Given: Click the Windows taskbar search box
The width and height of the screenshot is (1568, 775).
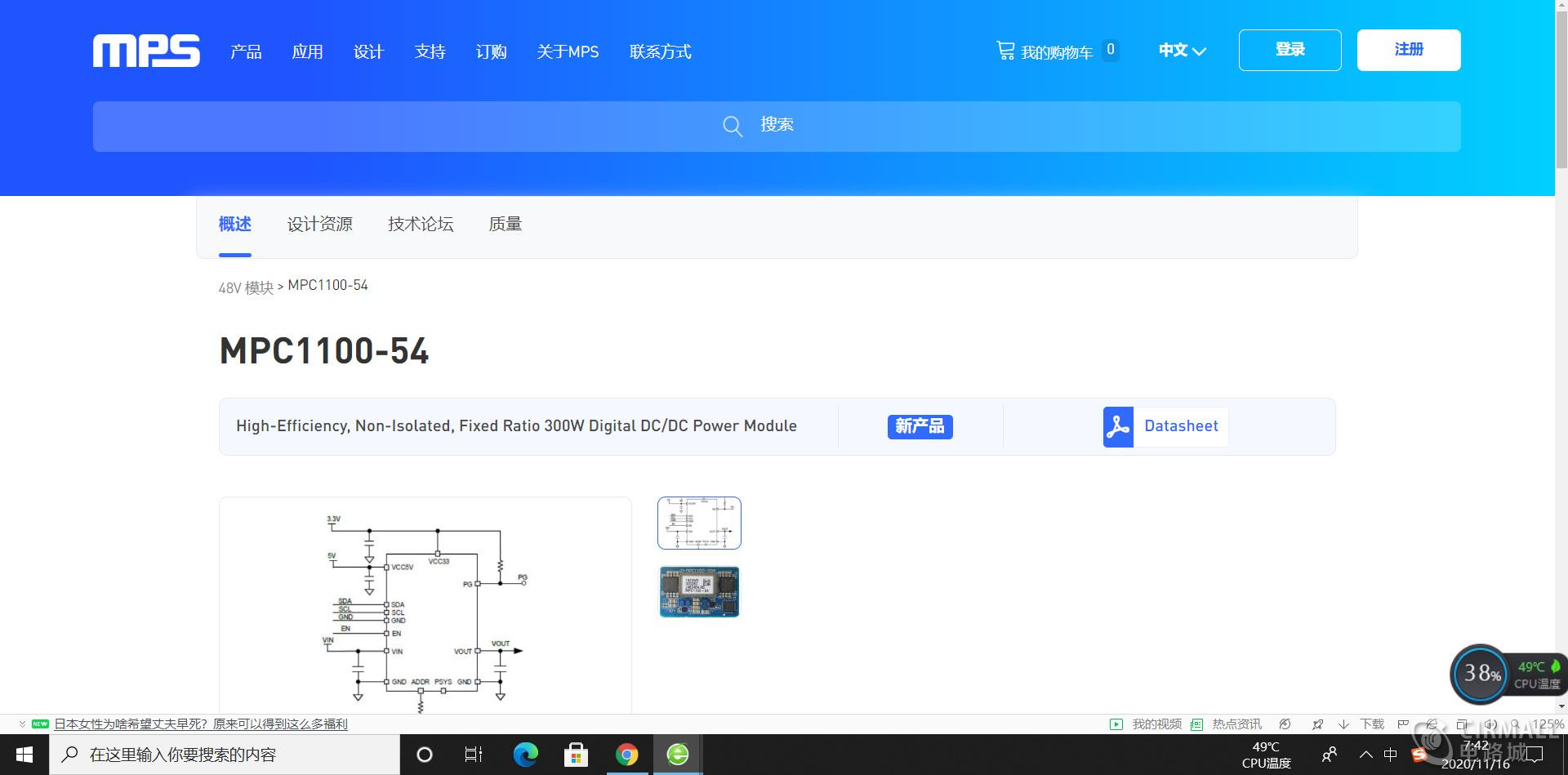Looking at the screenshot, I should pos(225,755).
